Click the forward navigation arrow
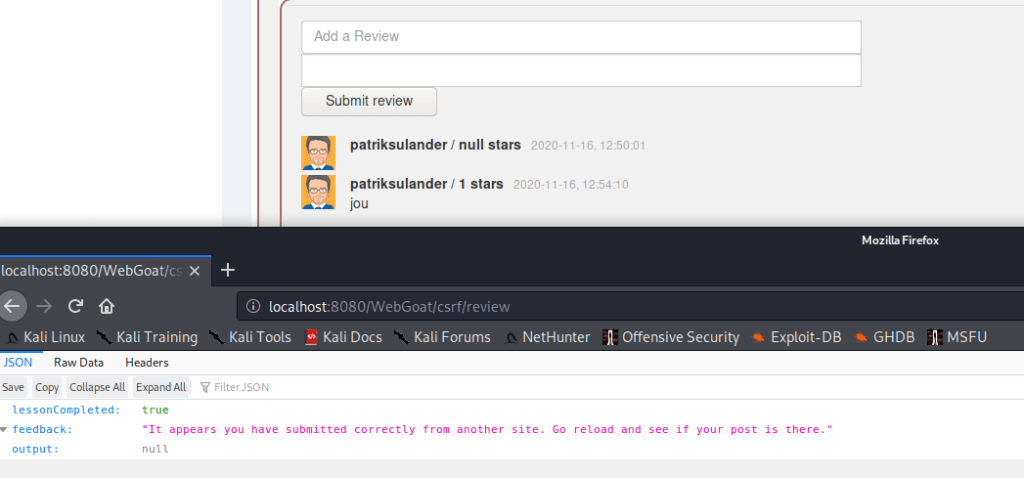Viewport: 1024px width, 478px height. 44,306
